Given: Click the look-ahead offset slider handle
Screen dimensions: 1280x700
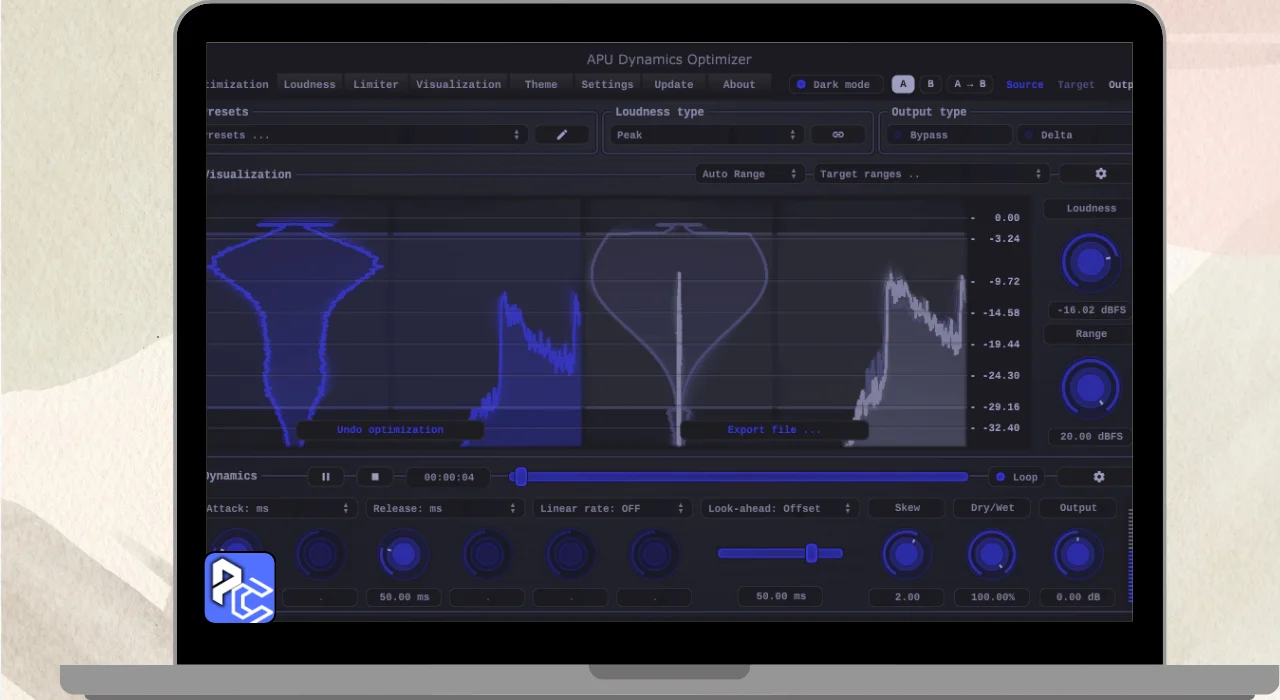Looking at the screenshot, I should tap(812, 553).
